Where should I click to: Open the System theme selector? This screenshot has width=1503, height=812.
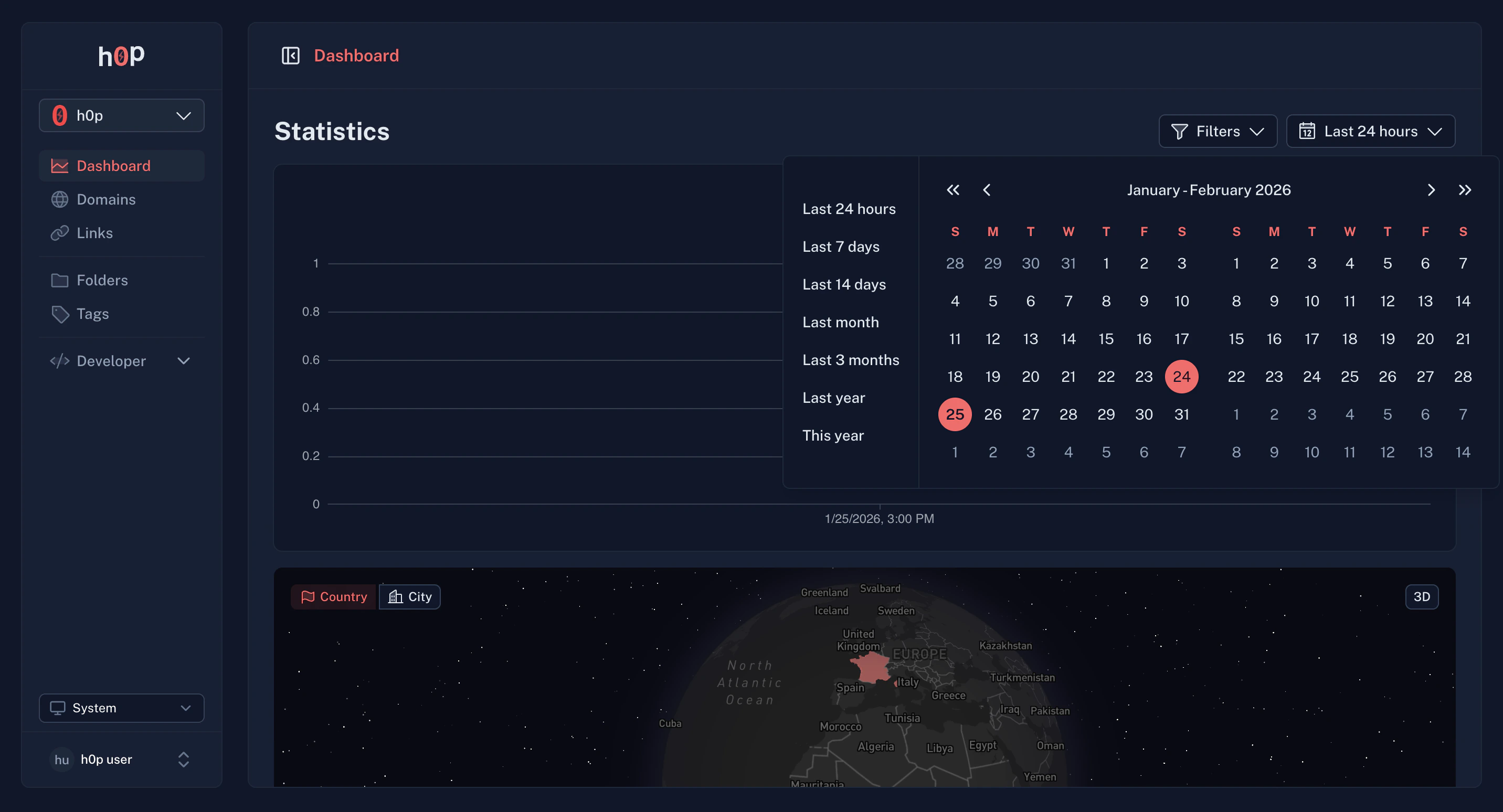click(x=121, y=708)
